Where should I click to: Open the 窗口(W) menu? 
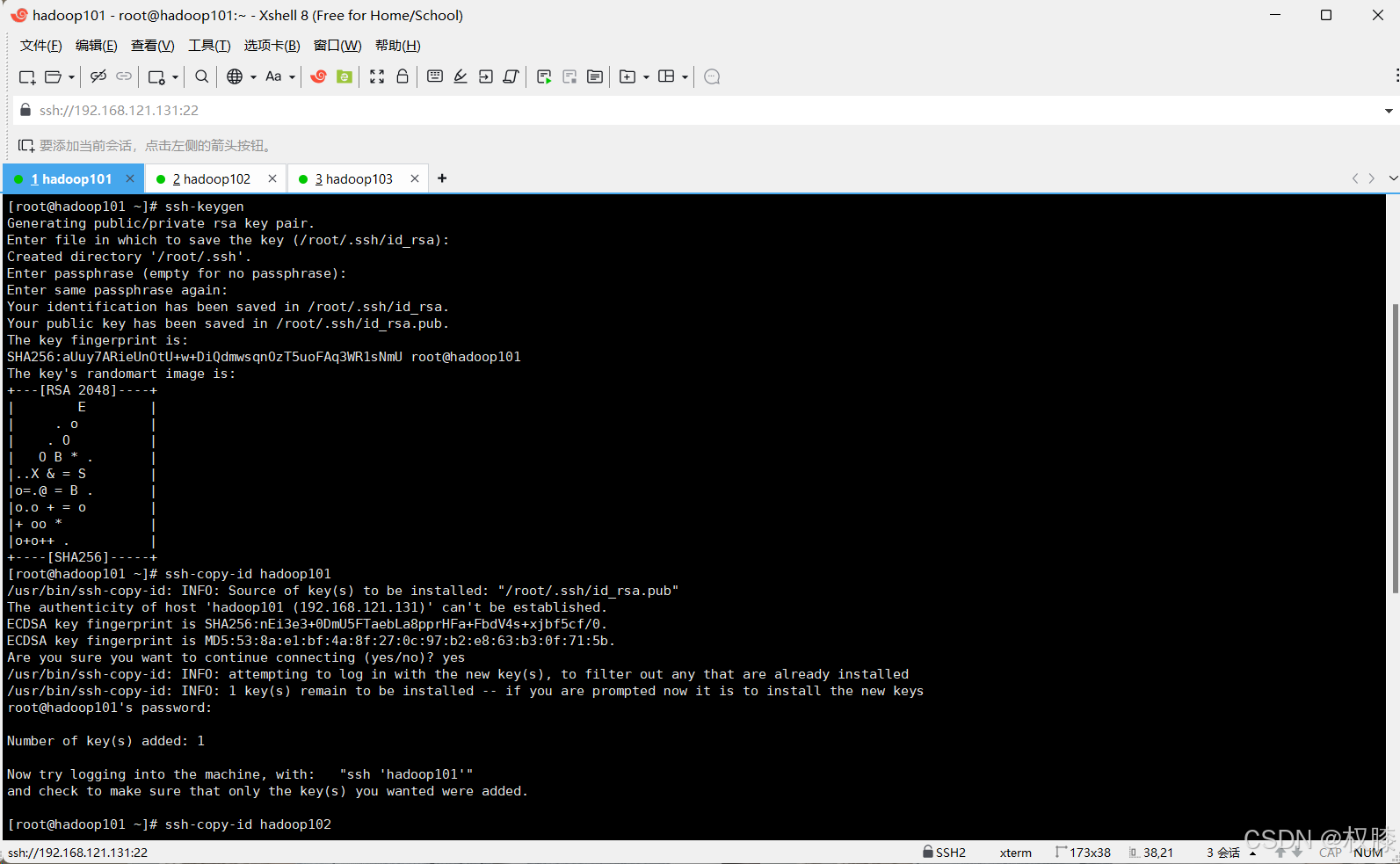pos(337,46)
